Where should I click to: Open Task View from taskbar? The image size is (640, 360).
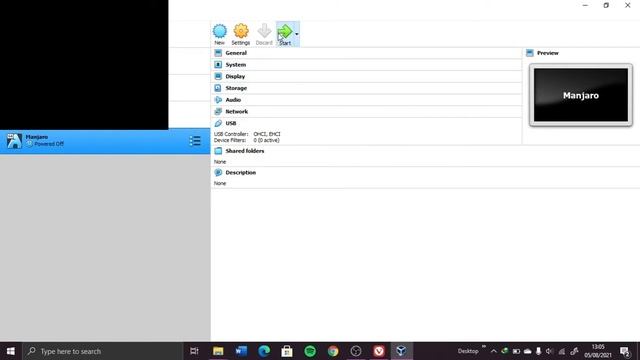(194, 351)
